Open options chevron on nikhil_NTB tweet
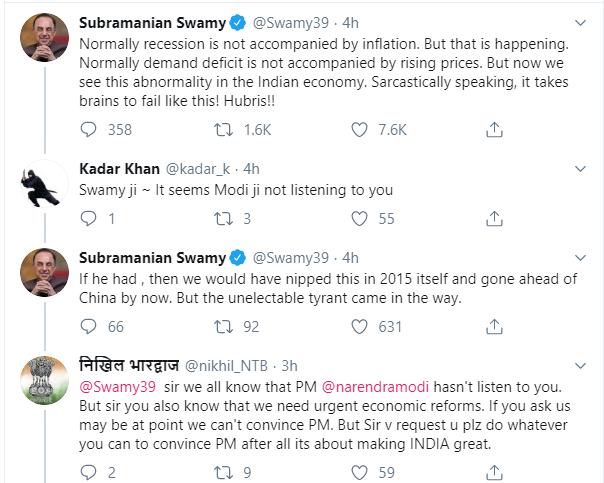 pyautogui.click(x=579, y=366)
